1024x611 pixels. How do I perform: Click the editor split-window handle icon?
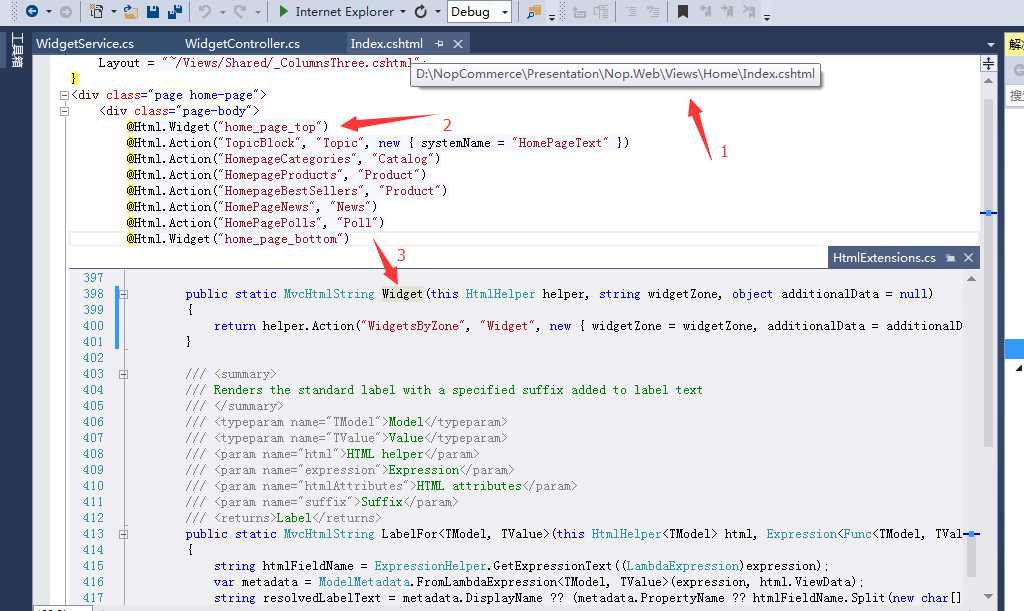click(988, 63)
